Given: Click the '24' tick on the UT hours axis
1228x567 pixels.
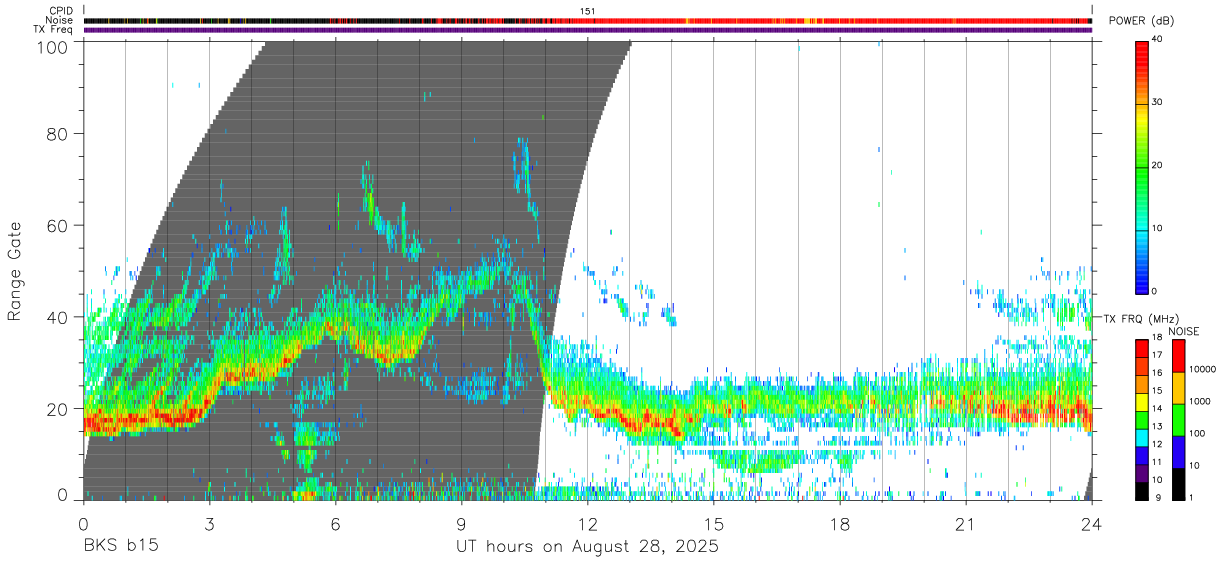Looking at the screenshot, I should 1091,524.
